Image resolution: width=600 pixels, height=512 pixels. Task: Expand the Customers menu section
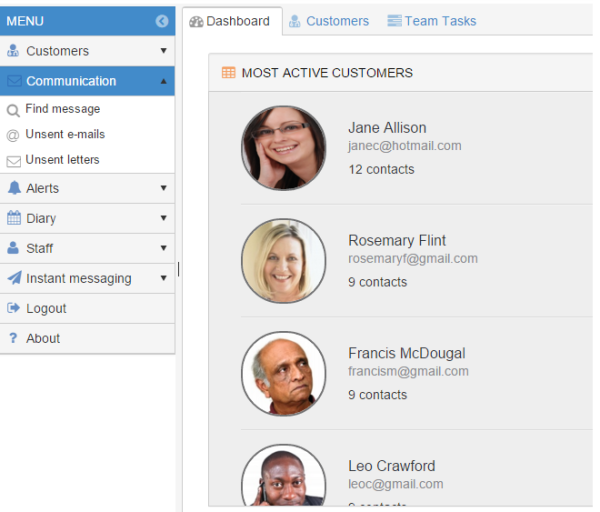163,51
